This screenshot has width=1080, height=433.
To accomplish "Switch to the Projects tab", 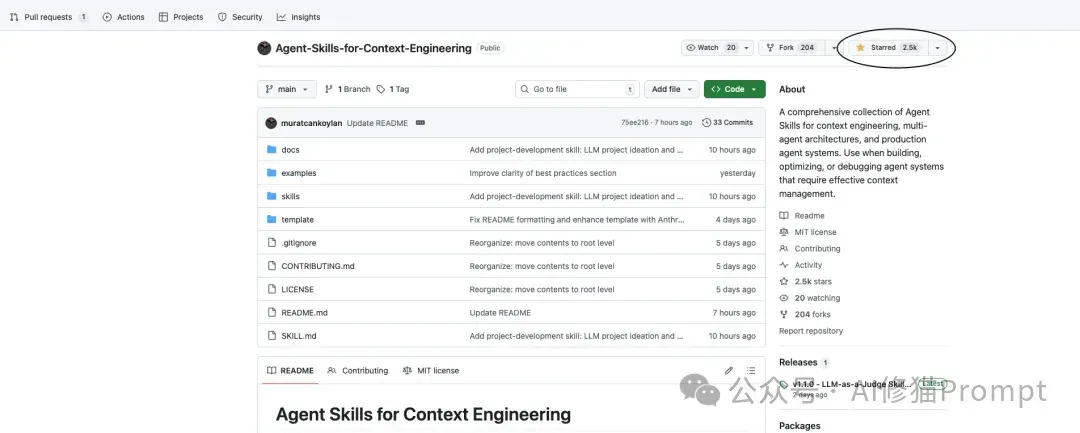I will pos(181,17).
